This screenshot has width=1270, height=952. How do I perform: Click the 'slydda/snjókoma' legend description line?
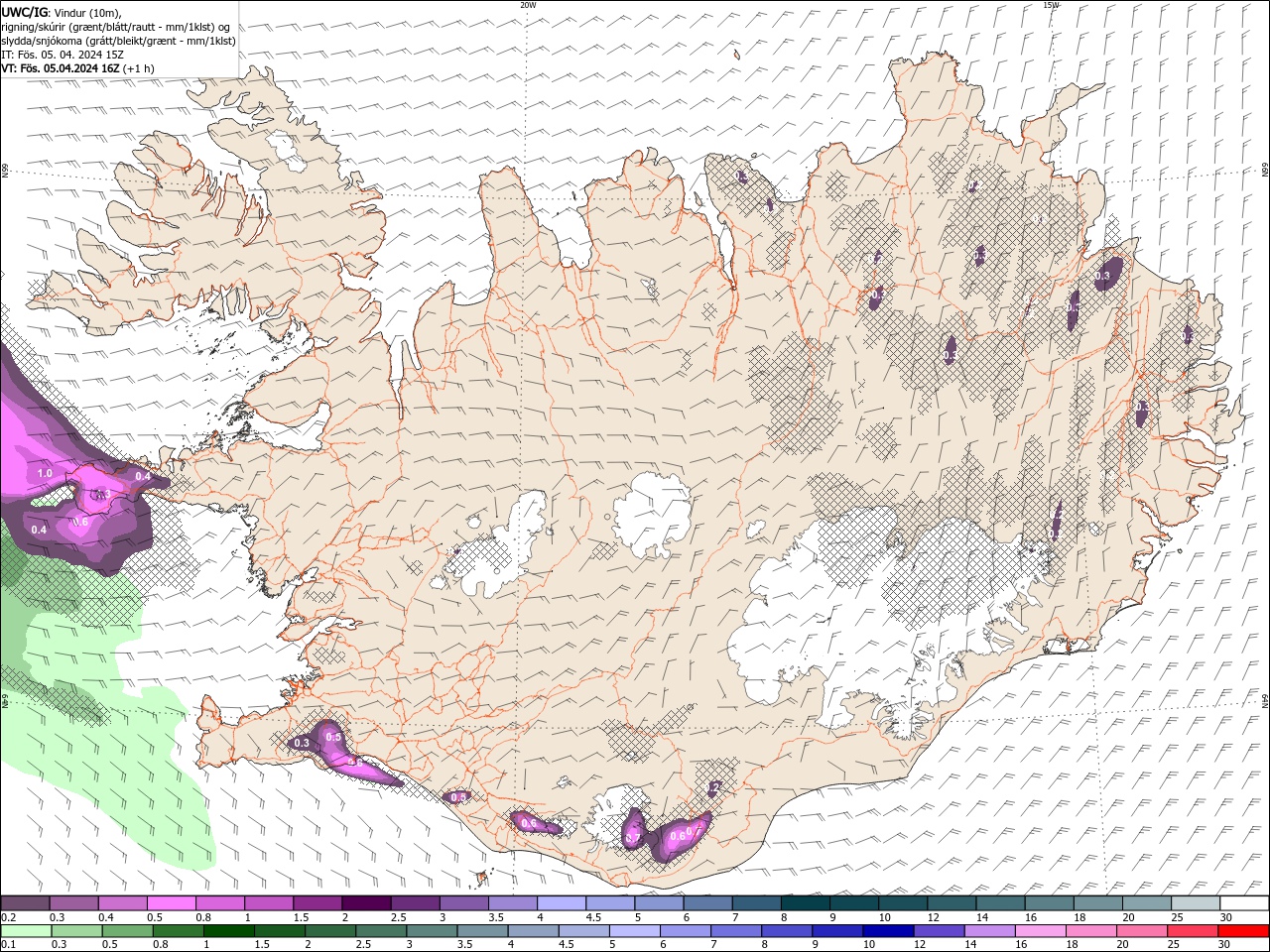click(x=119, y=41)
